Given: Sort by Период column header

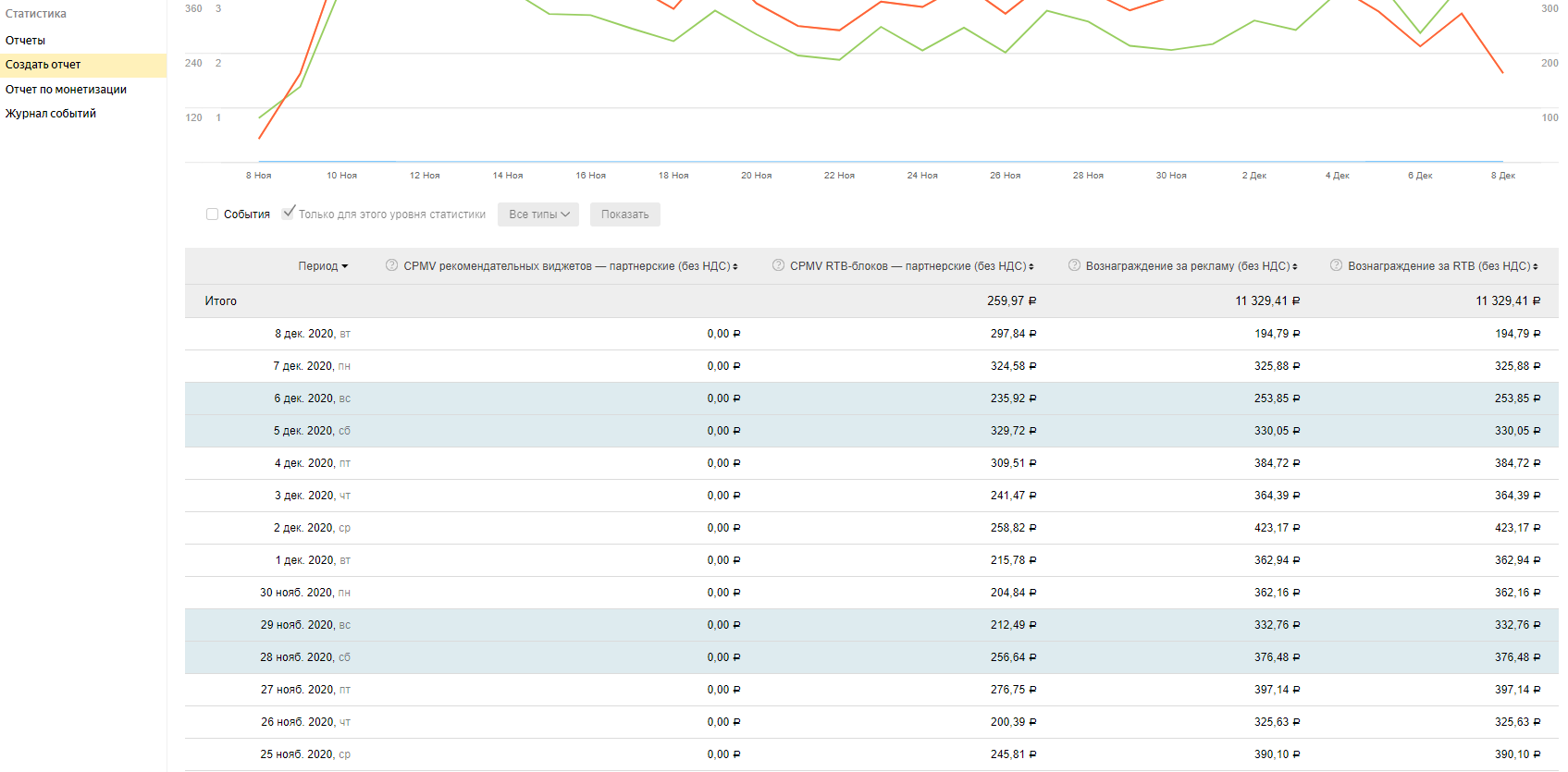Looking at the screenshot, I should pos(323,266).
